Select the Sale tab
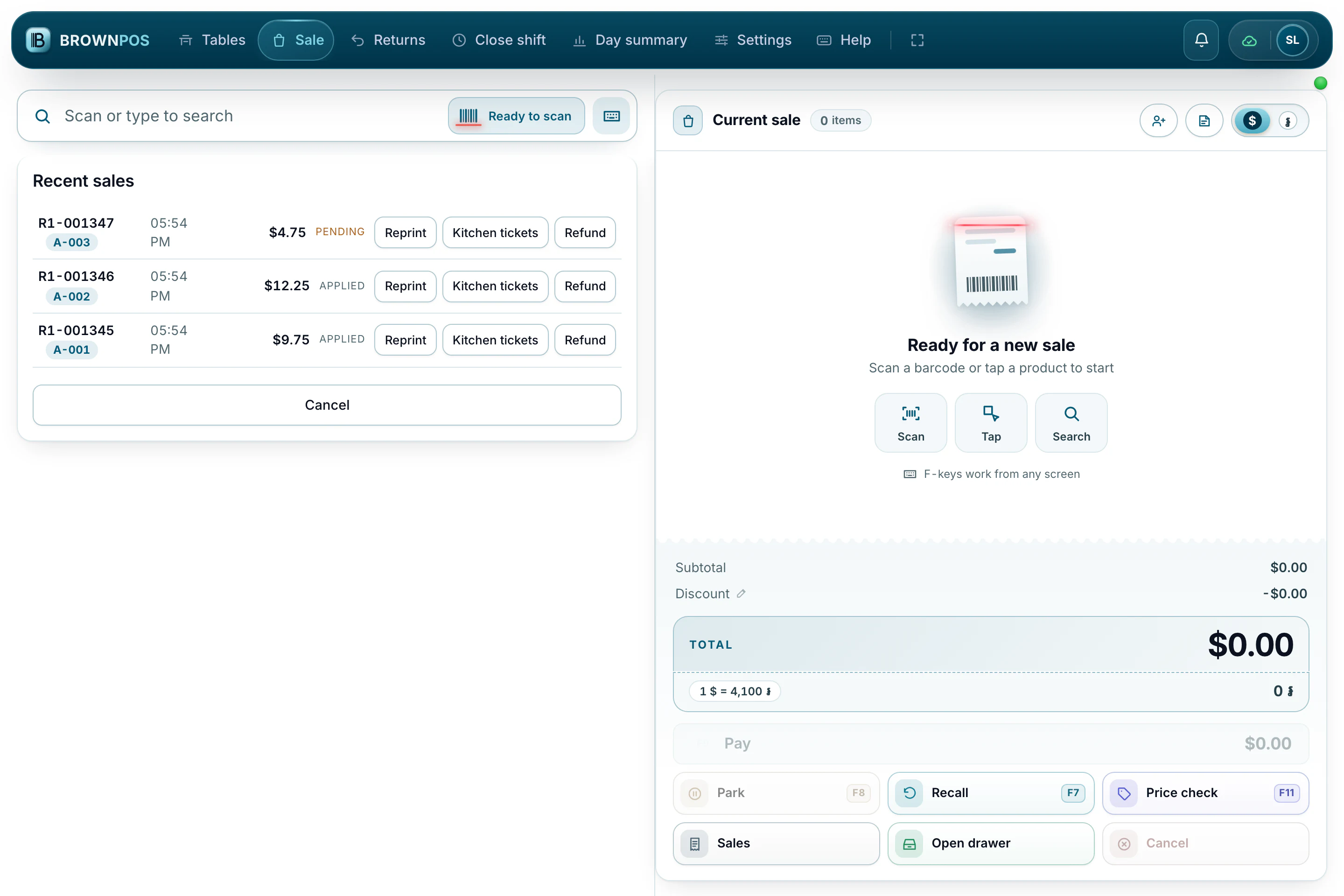1344x896 pixels. pos(296,40)
